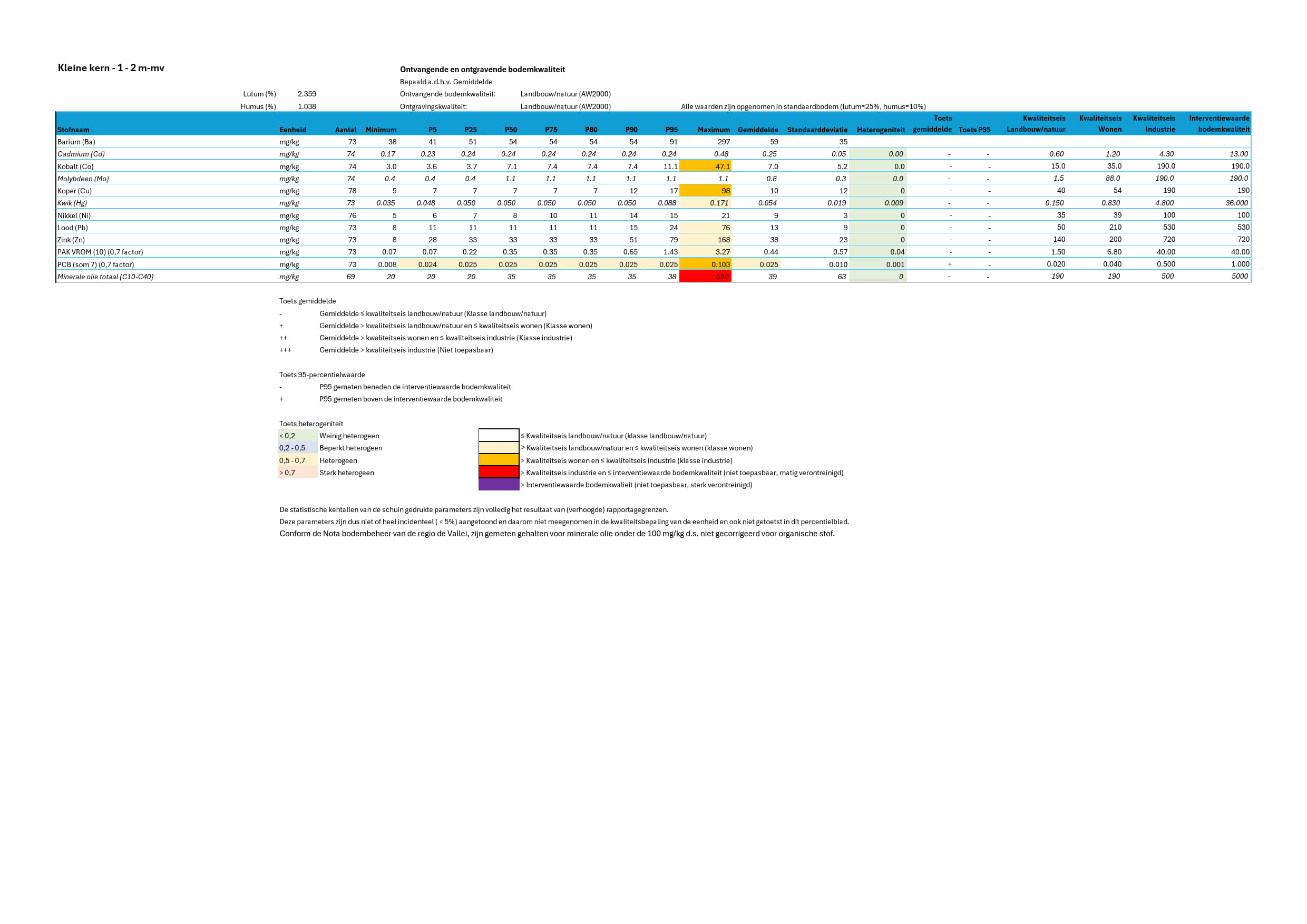Click the Lutum (%) value 2.359
The width and height of the screenshot is (1307, 924).
307,94
